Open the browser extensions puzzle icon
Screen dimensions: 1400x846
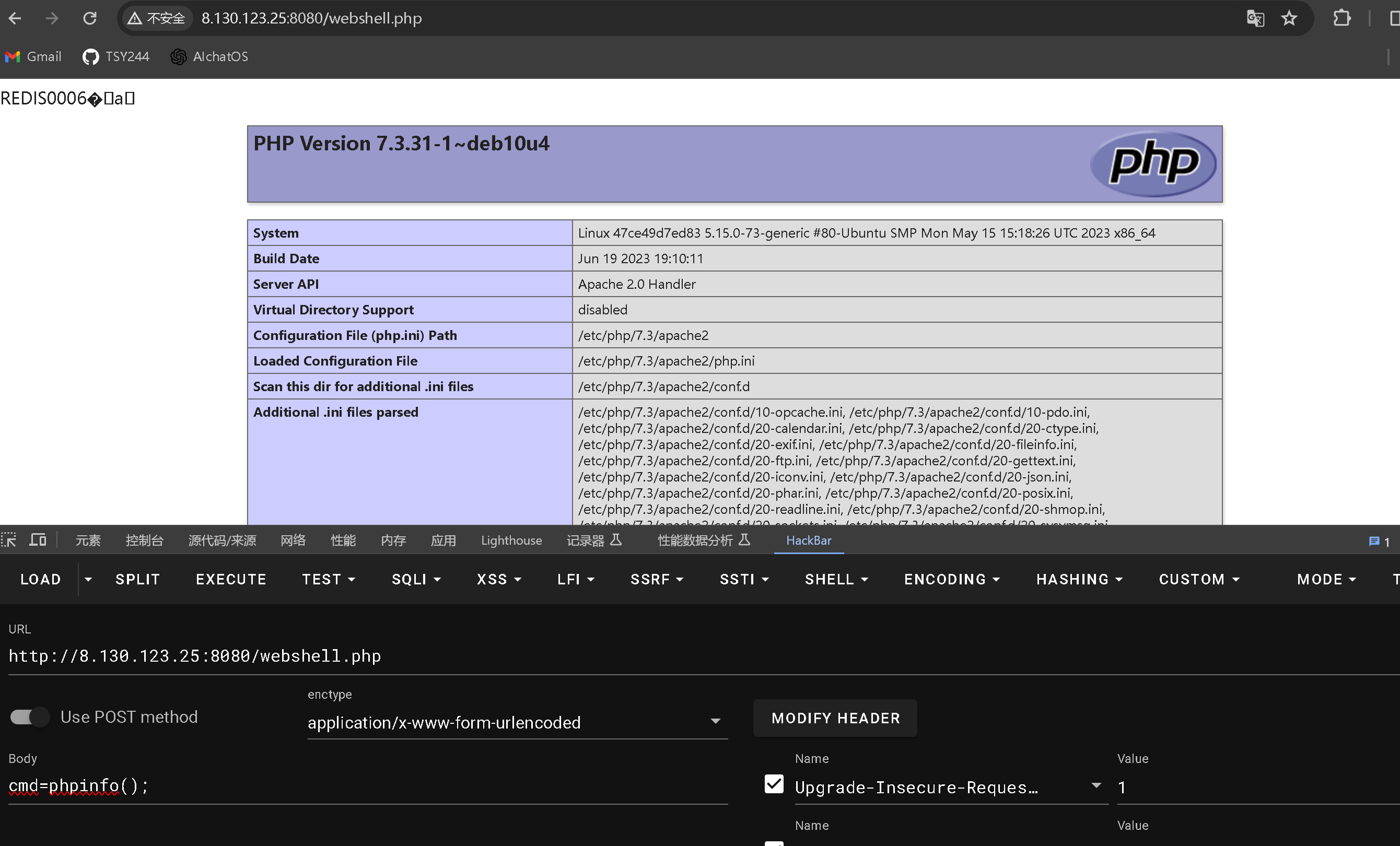pyautogui.click(x=1341, y=18)
